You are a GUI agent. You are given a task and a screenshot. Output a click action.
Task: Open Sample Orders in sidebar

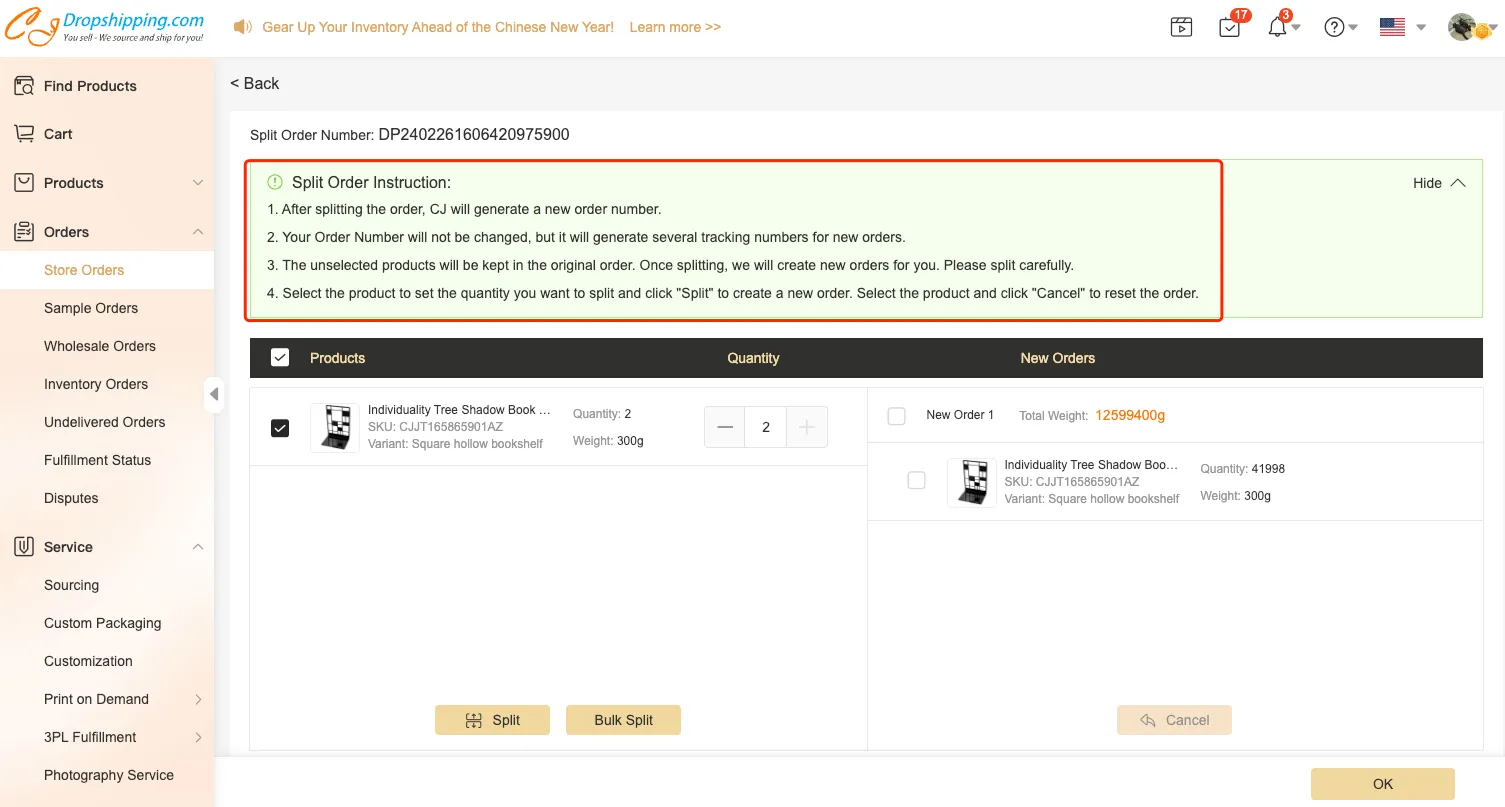click(x=91, y=308)
